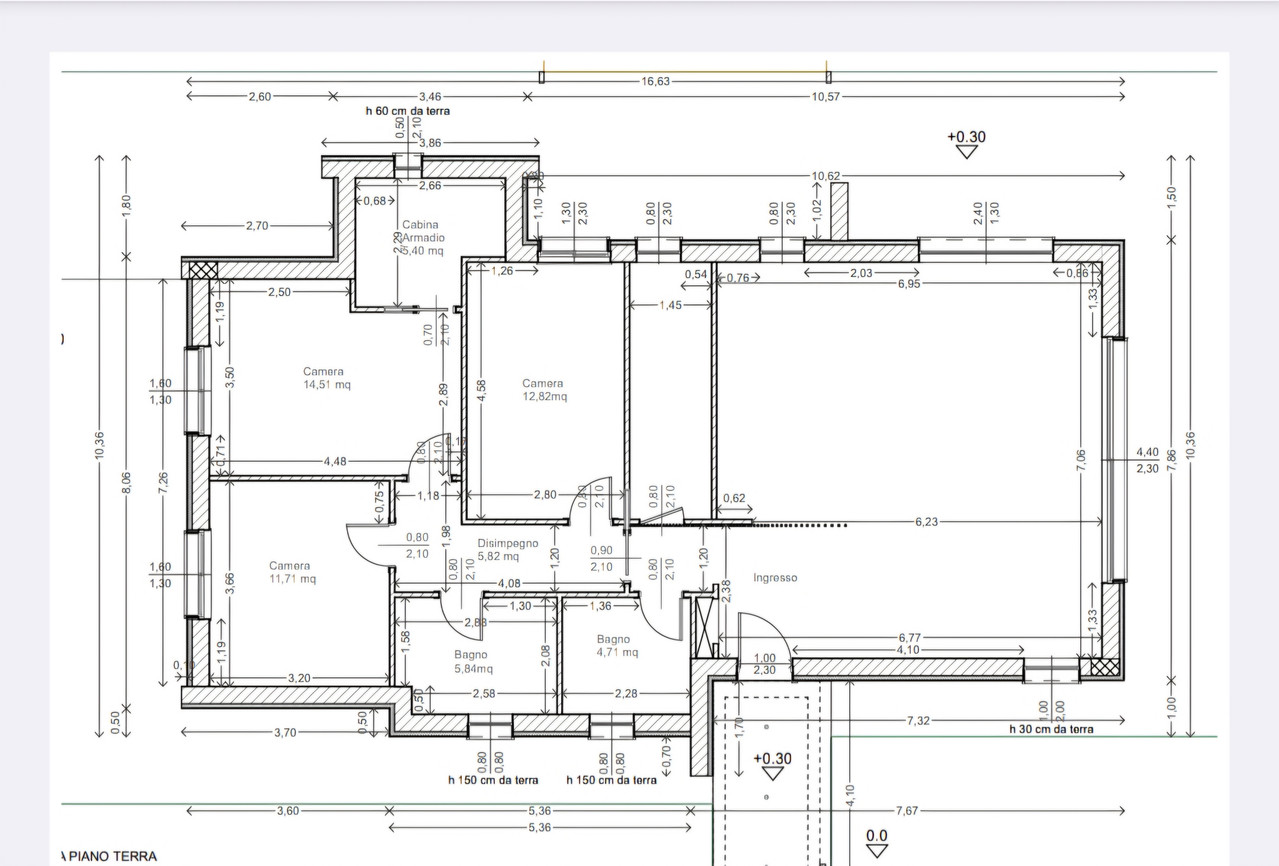1279x866 pixels.
Task: Click the 'PIANO TERRA' title text
Action: [x=113, y=856]
